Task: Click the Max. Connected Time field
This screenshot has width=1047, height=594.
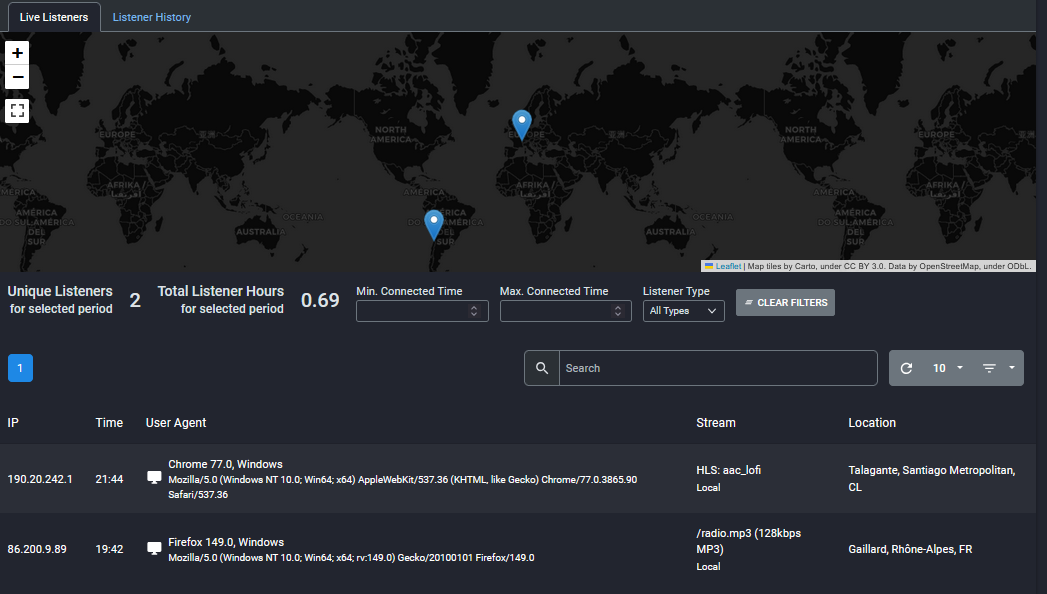Action: tap(557, 311)
